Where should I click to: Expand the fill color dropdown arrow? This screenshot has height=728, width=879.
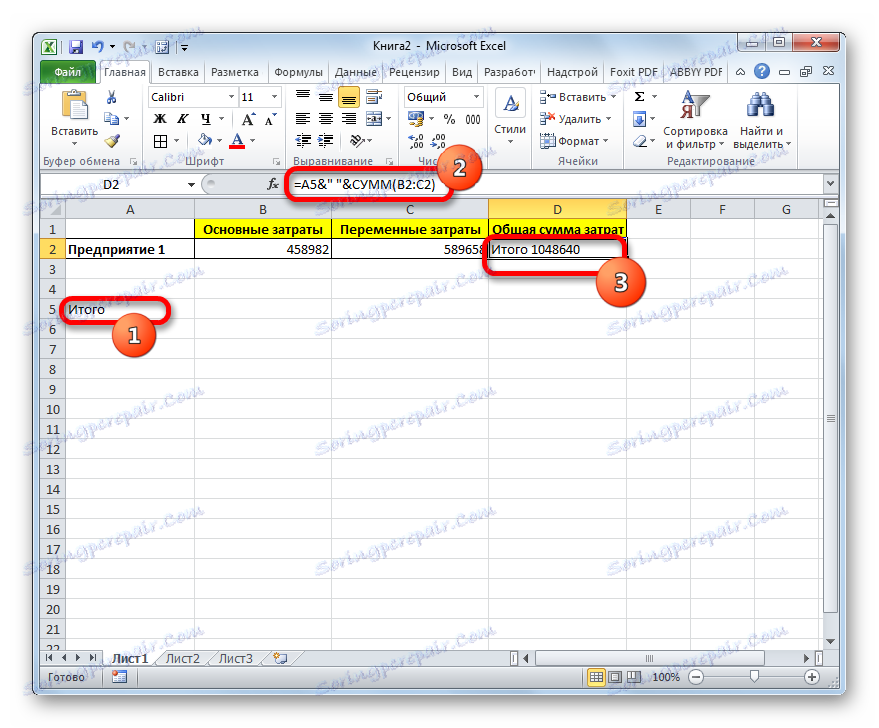220,139
